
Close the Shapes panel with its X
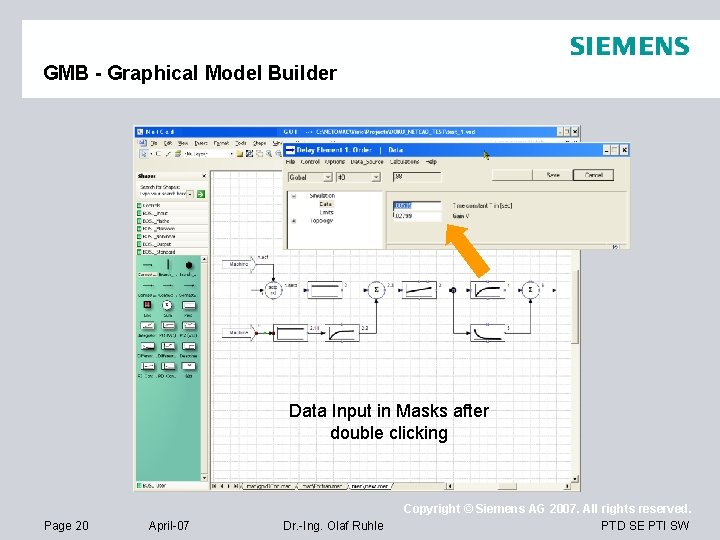[x=204, y=176]
